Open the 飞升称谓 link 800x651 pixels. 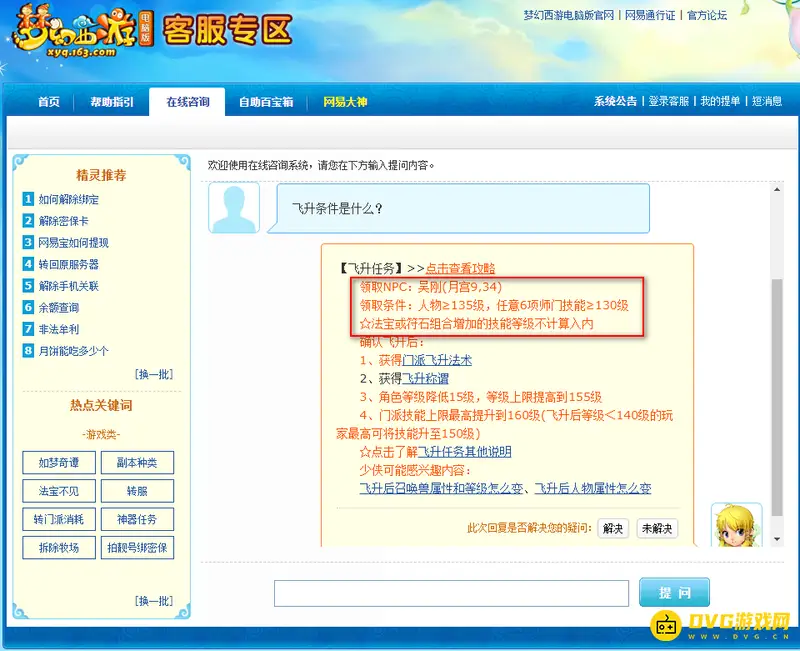tap(426, 379)
